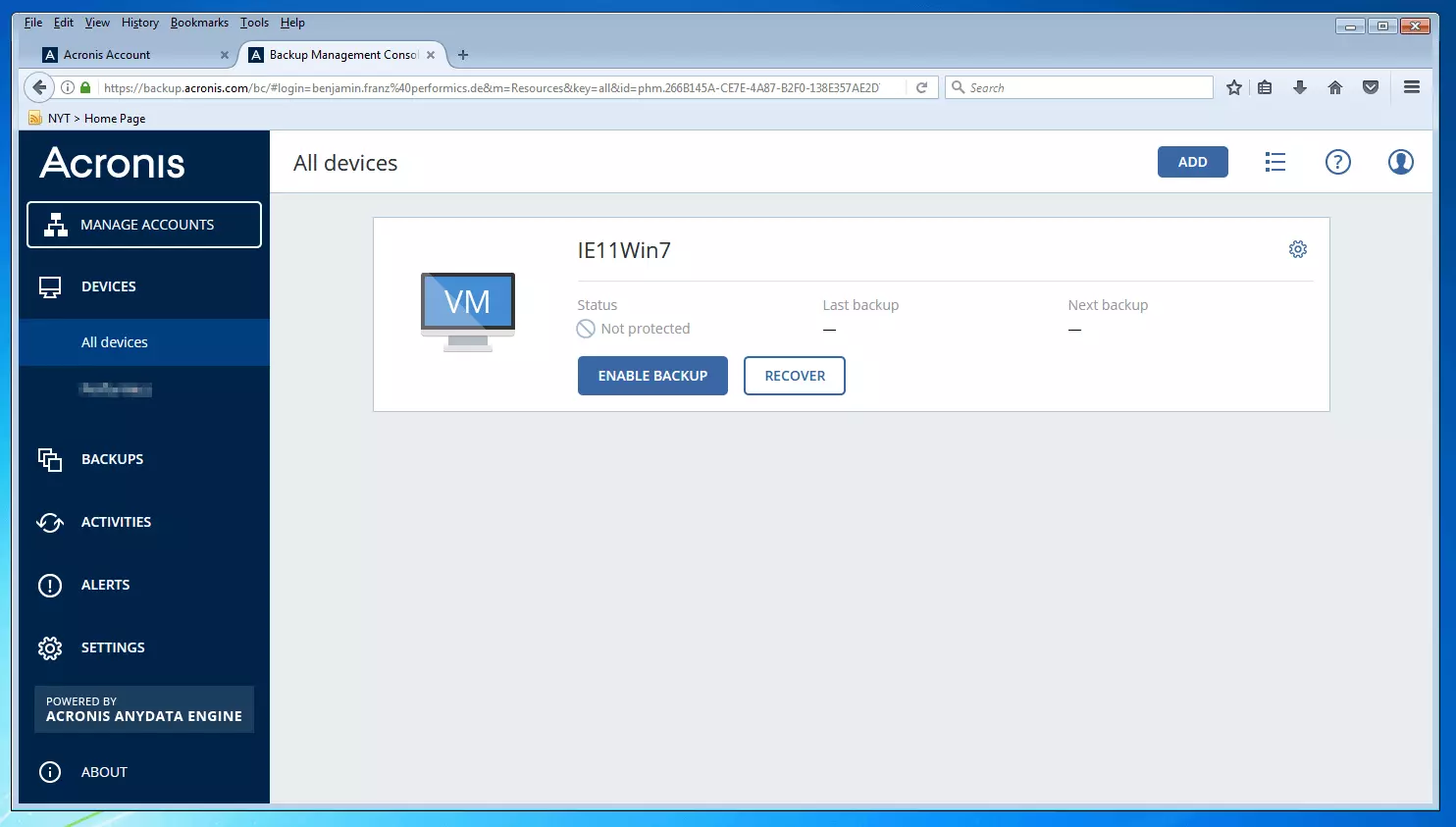Click the help question mark icon
The width and height of the screenshot is (1456, 827).
[1338, 162]
